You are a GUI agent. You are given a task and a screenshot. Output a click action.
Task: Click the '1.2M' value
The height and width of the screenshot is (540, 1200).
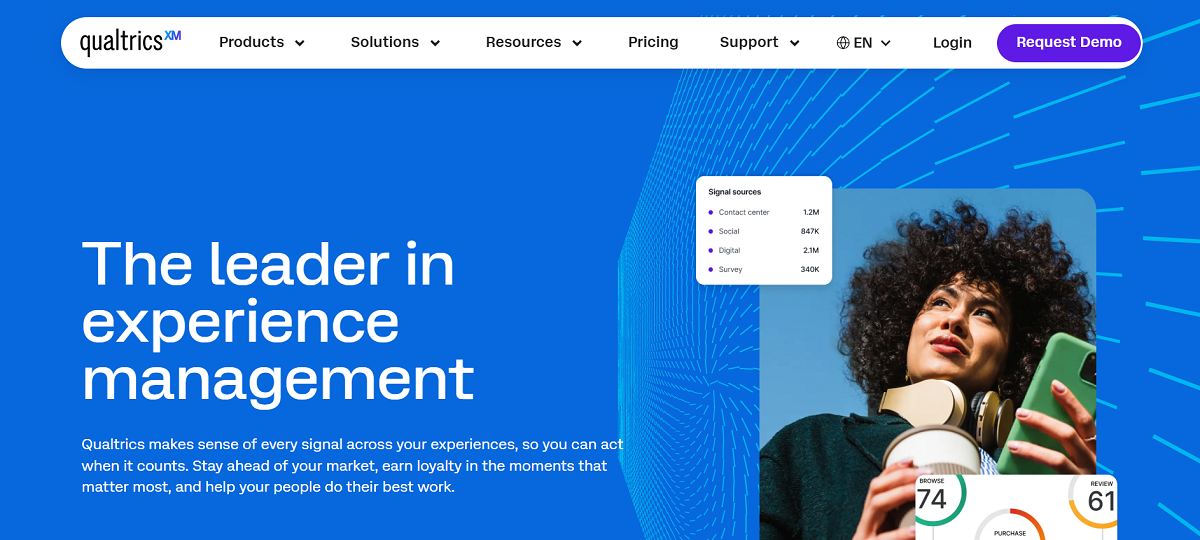click(811, 212)
